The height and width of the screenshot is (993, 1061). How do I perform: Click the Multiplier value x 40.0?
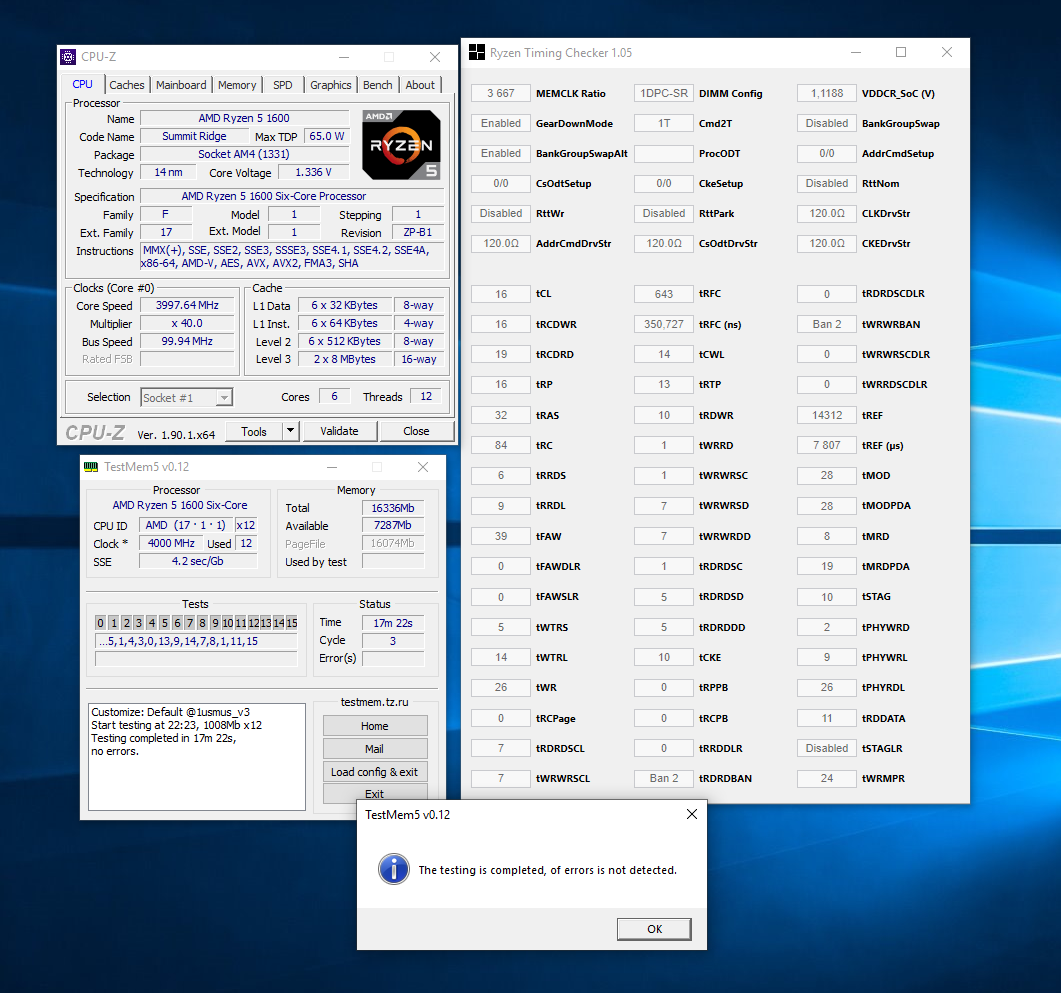187,323
